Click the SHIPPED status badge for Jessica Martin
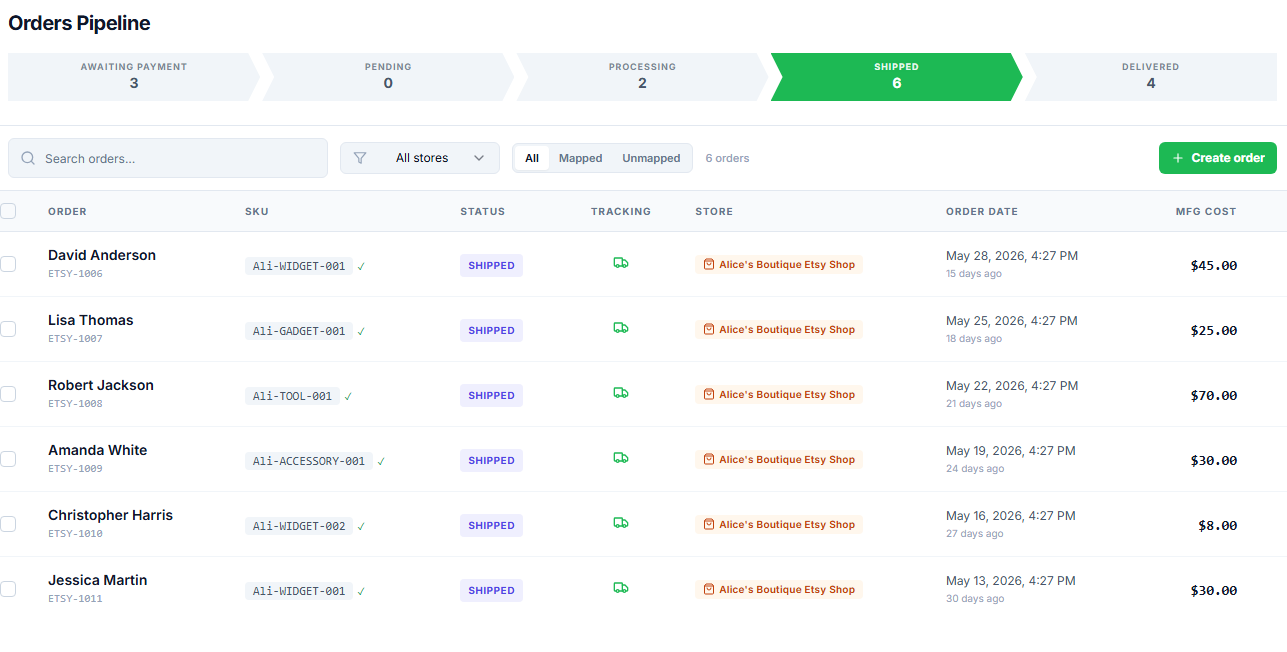1287x652 pixels. coord(491,590)
